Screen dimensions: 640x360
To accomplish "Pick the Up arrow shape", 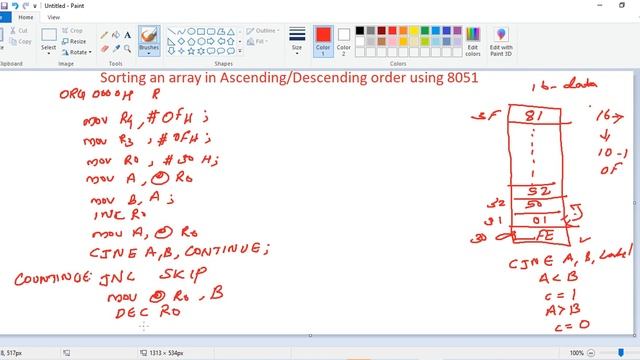I will click(231, 42).
